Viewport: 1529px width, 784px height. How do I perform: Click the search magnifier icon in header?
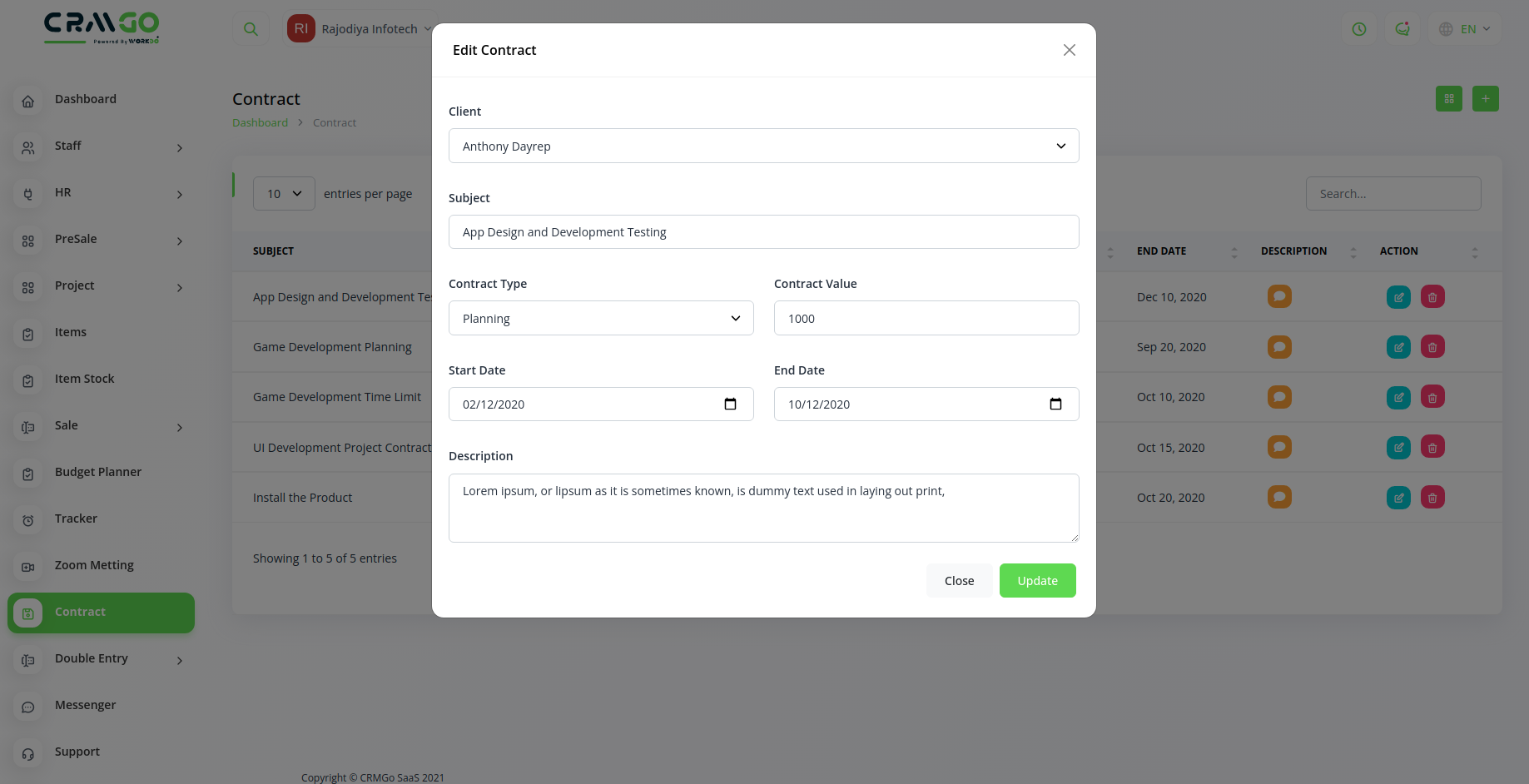tap(251, 29)
